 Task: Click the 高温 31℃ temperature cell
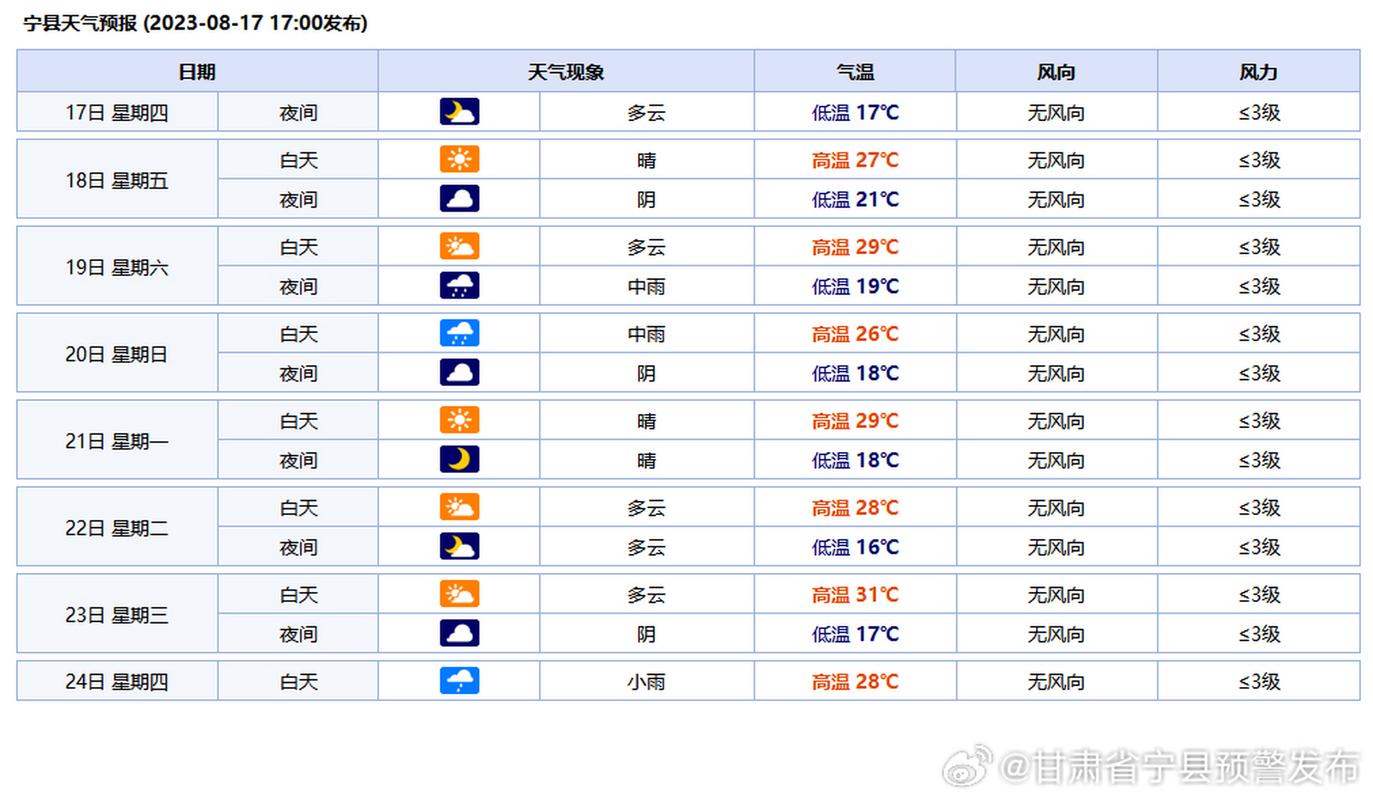click(855, 594)
